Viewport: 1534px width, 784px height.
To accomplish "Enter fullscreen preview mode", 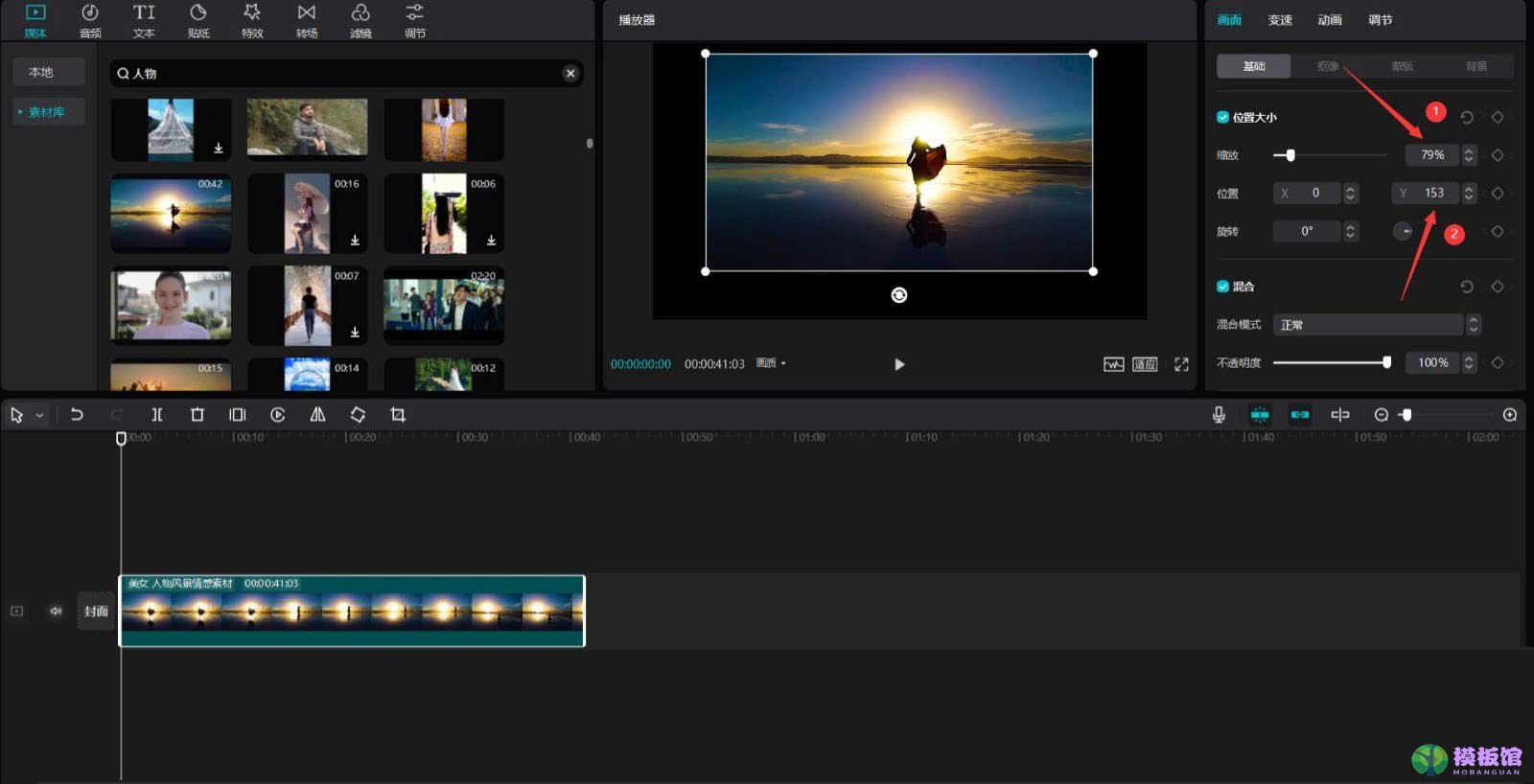I will (1181, 364).
